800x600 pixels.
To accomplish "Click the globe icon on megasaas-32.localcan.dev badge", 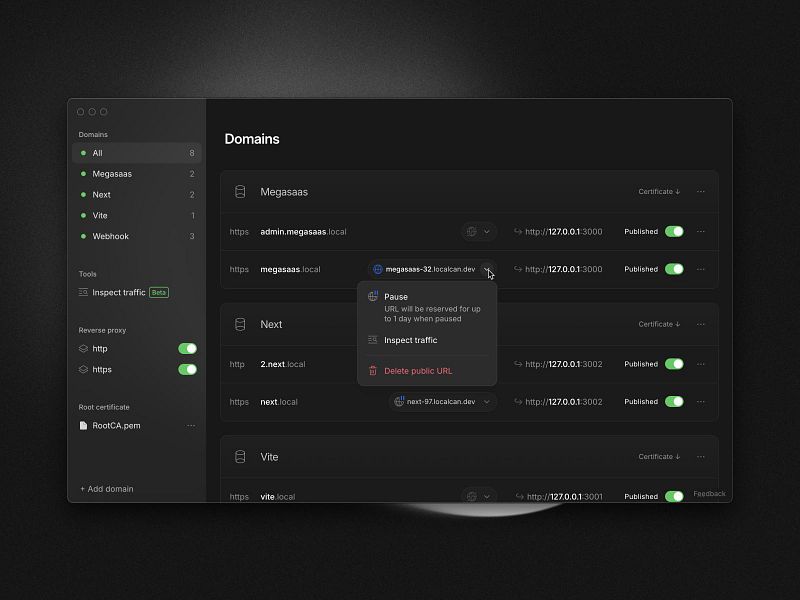I will point(377,269).
